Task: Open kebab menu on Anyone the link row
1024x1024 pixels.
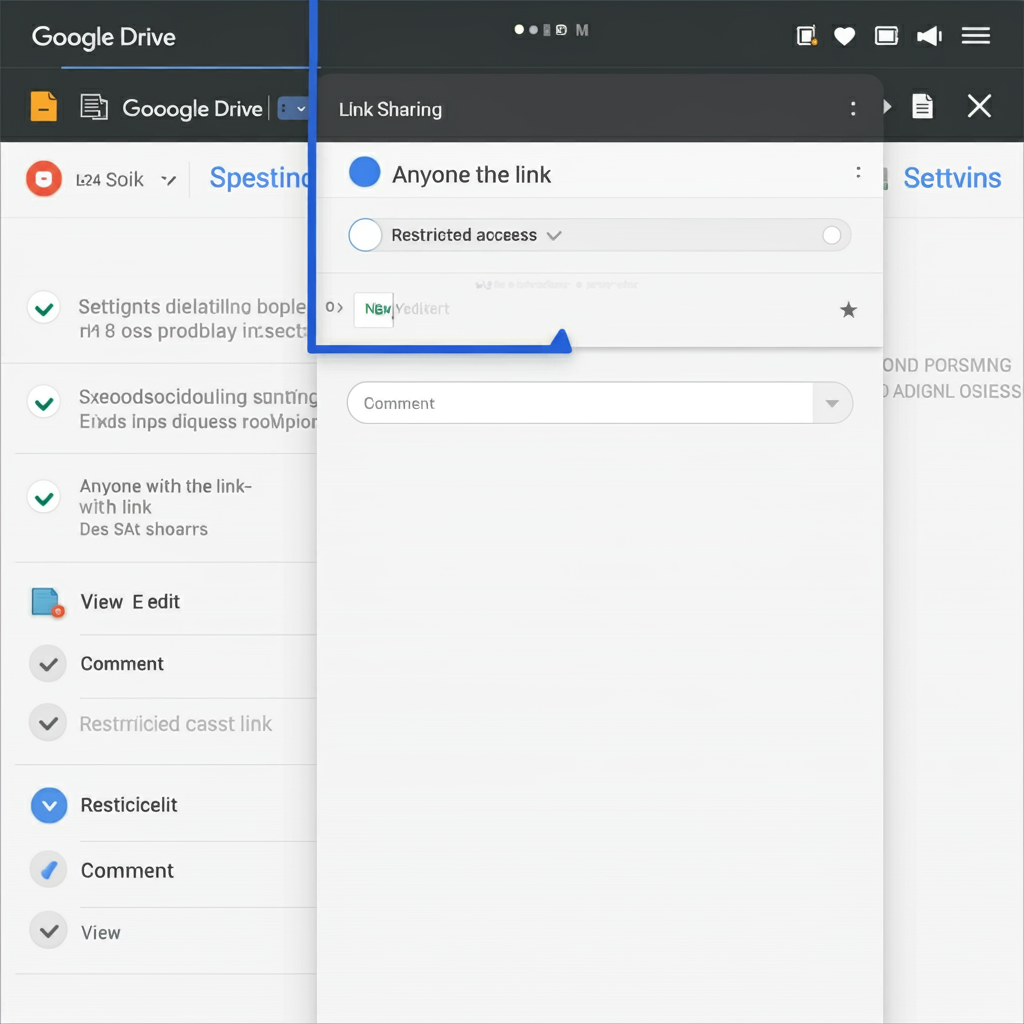Action: point(858,172)
